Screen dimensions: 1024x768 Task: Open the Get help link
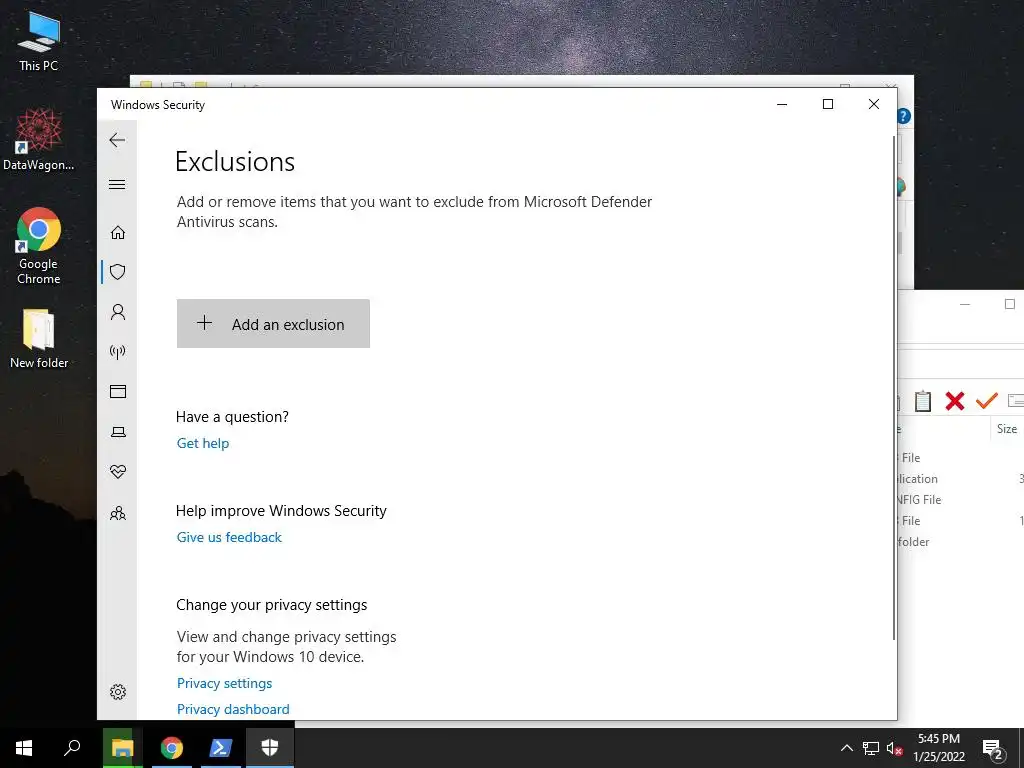click(202, 443)
